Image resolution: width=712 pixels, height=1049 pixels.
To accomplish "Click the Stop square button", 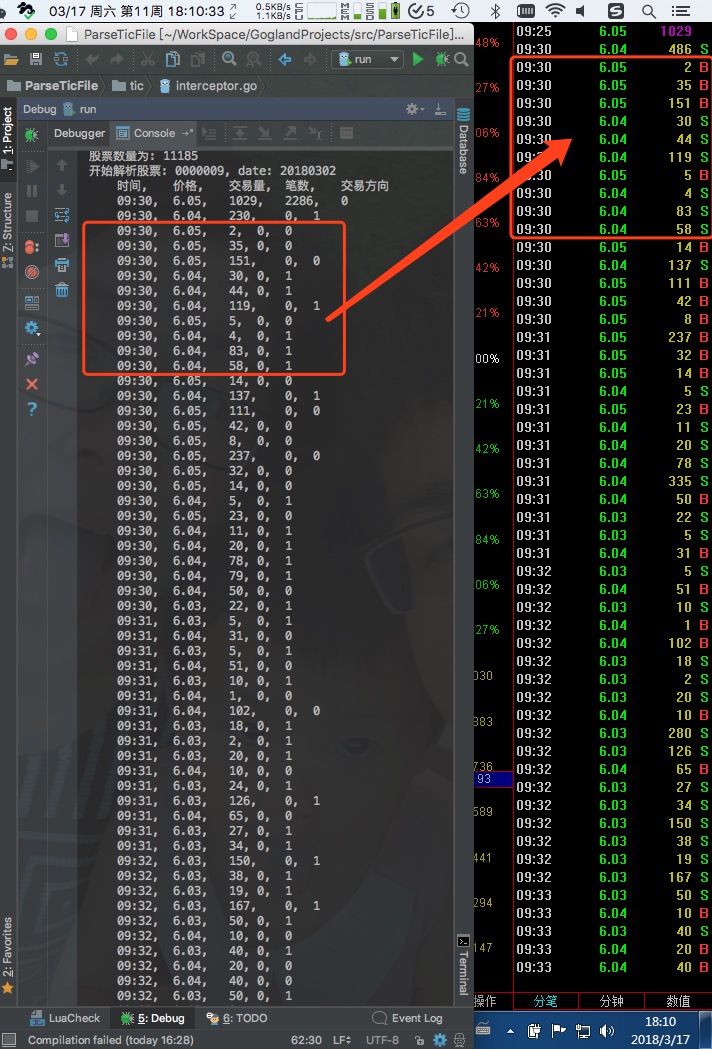I will (31, 216).
